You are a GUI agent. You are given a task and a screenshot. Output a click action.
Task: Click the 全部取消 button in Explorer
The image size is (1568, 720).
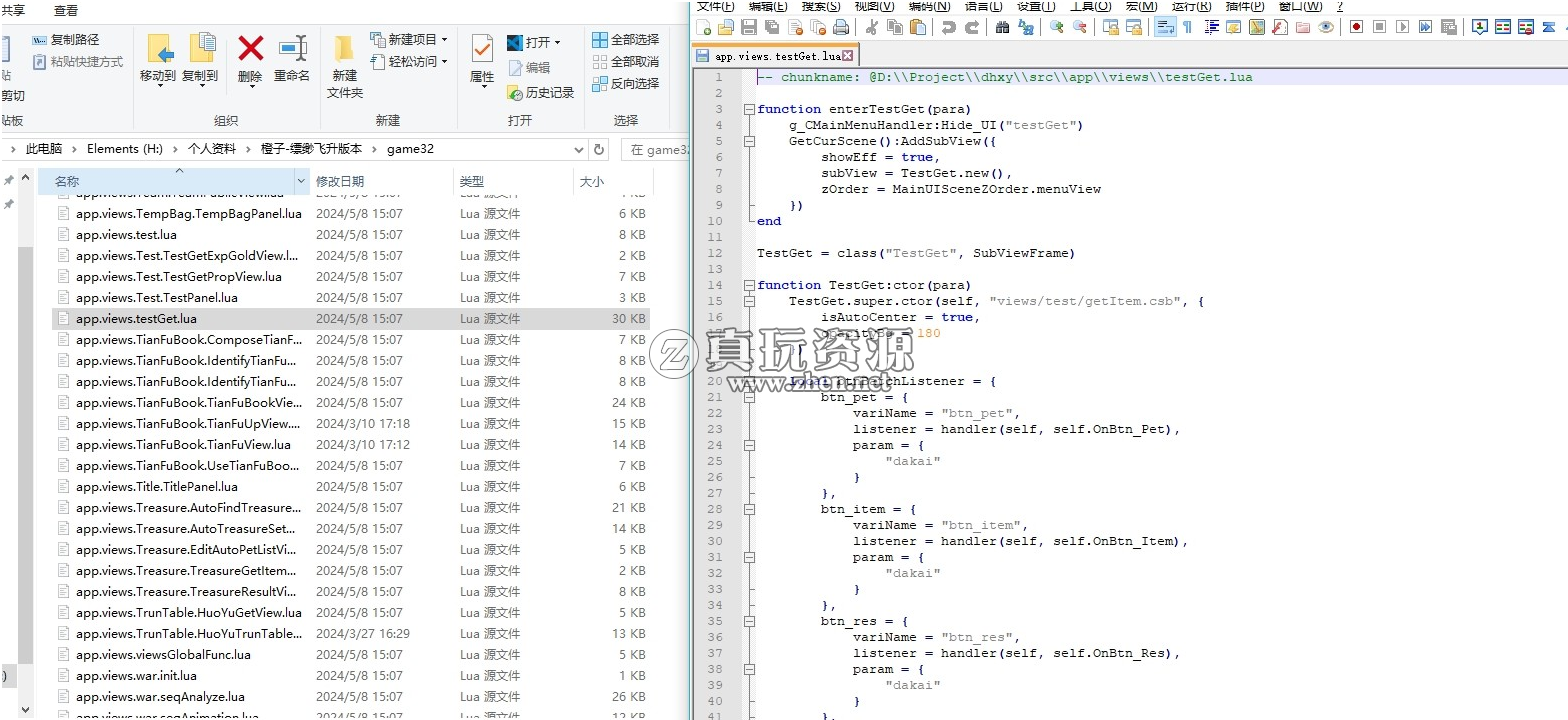coord(626,62)
